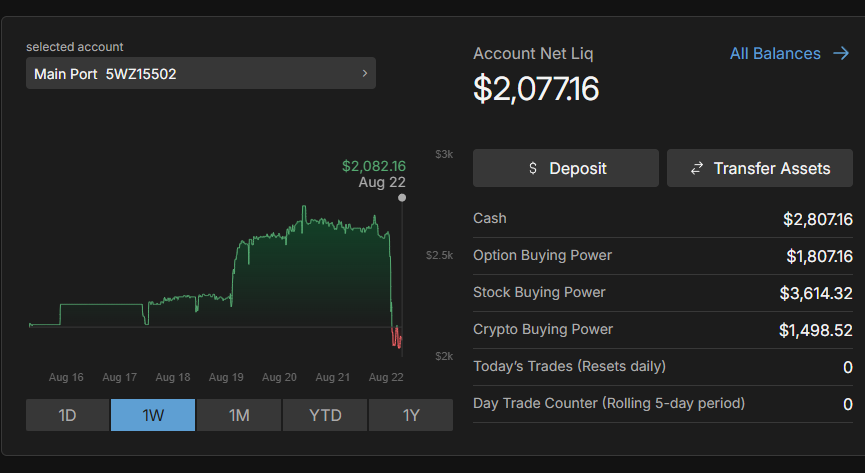This screenshot has width=865, height=473.
Task: Click the Aug 22 chart marker dot
Action: tap(402, 198)
